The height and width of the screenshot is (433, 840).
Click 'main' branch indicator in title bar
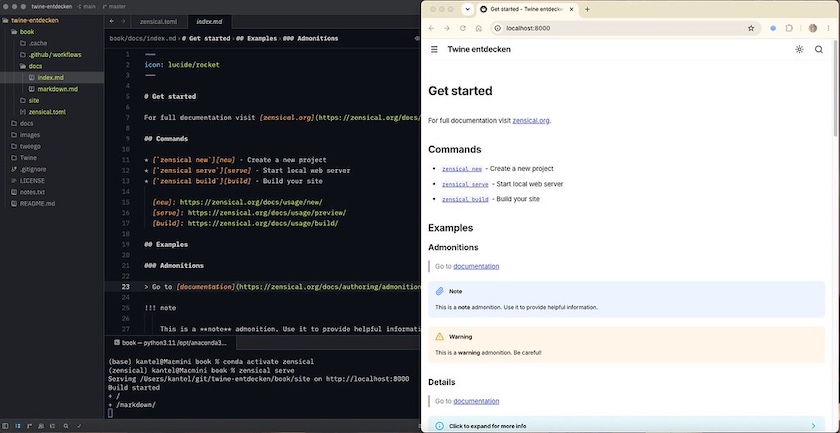coord(86,6)
